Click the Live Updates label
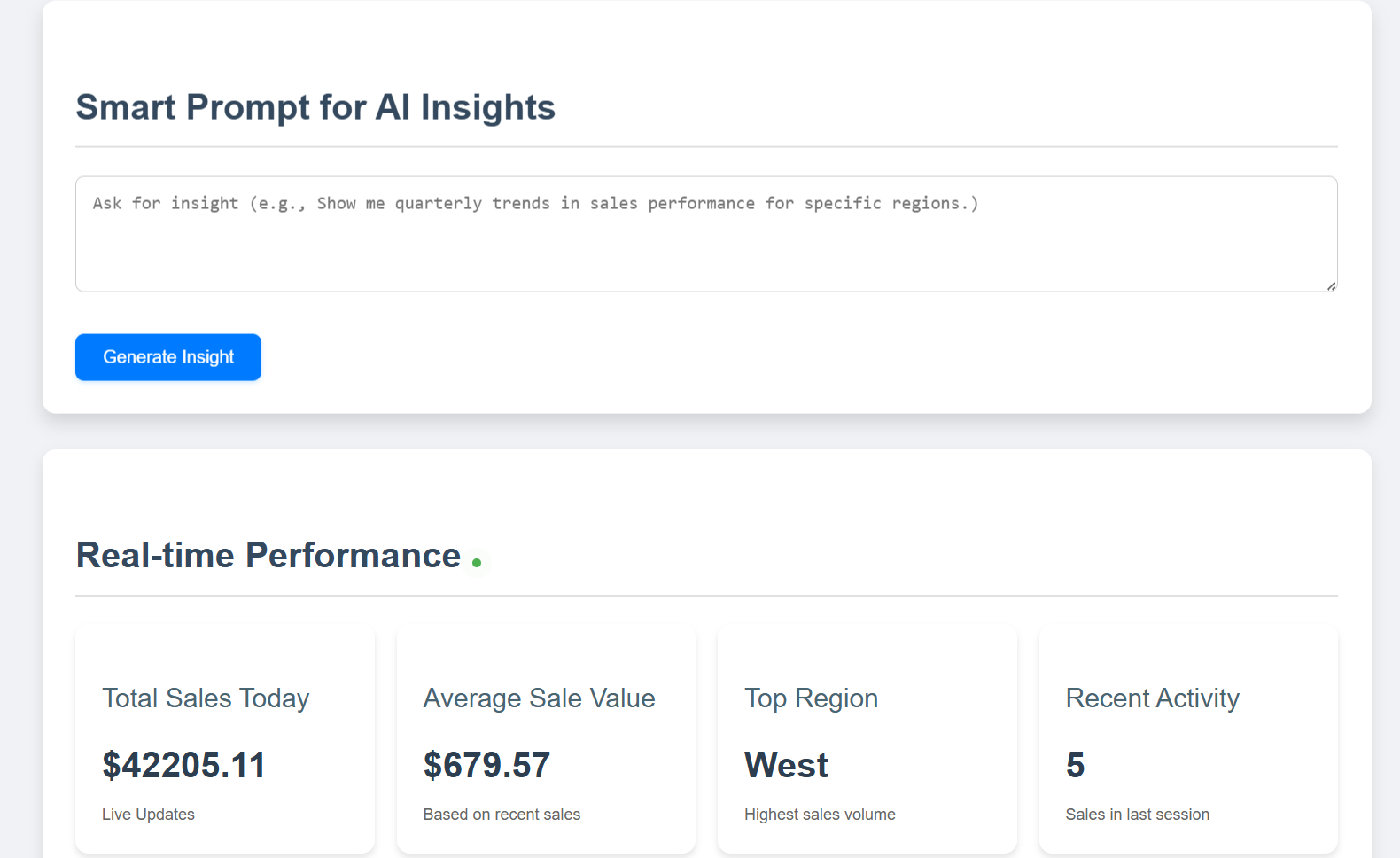The width and height of the screenshot is (1400, 858). [x=148, y=815]
